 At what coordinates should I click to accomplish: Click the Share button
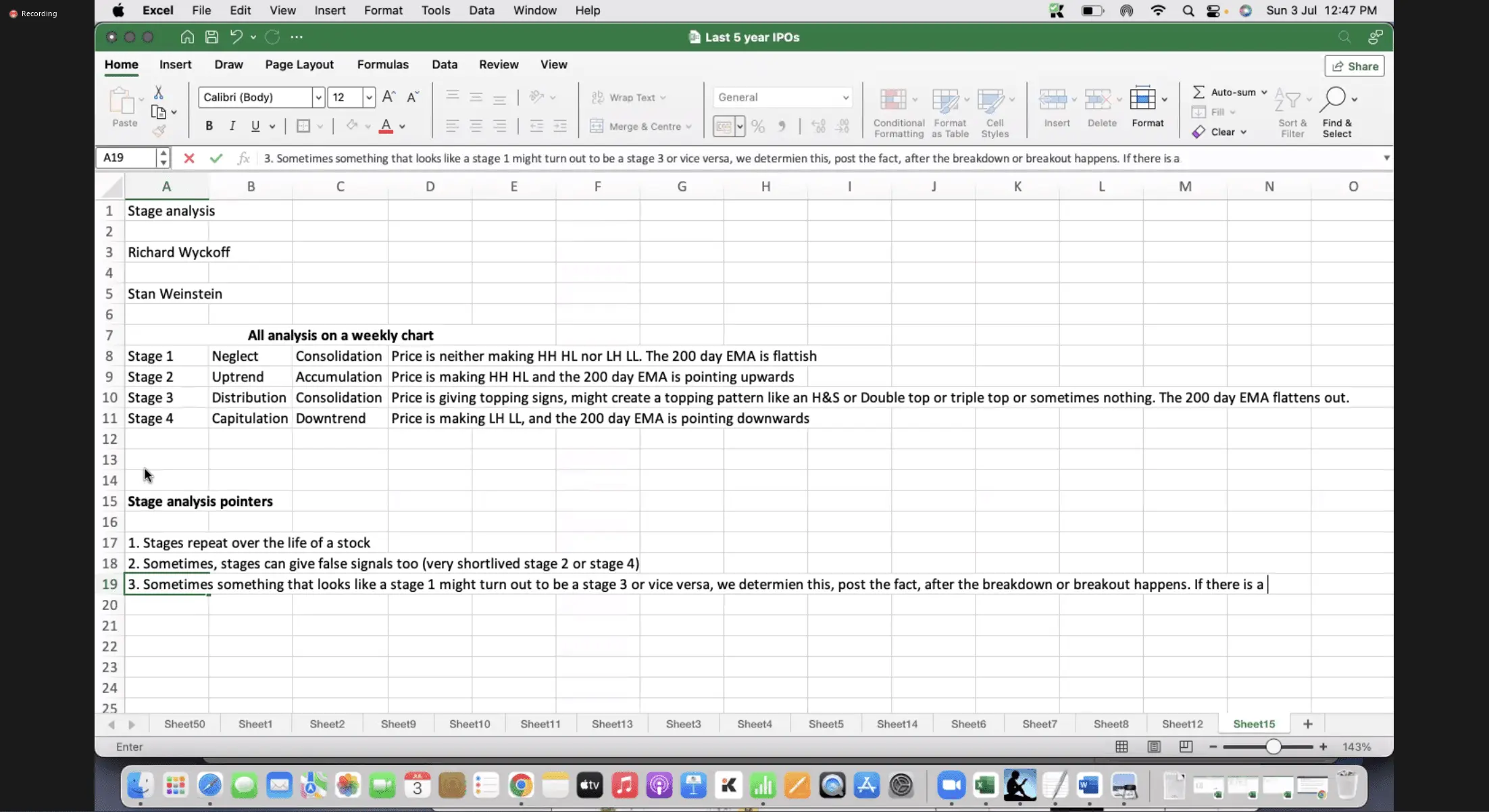[1355, 66]
